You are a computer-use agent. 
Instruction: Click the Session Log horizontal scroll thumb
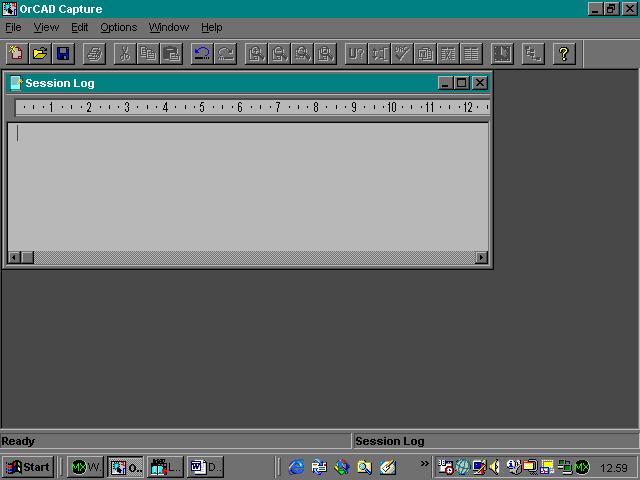tap(27, 258)
